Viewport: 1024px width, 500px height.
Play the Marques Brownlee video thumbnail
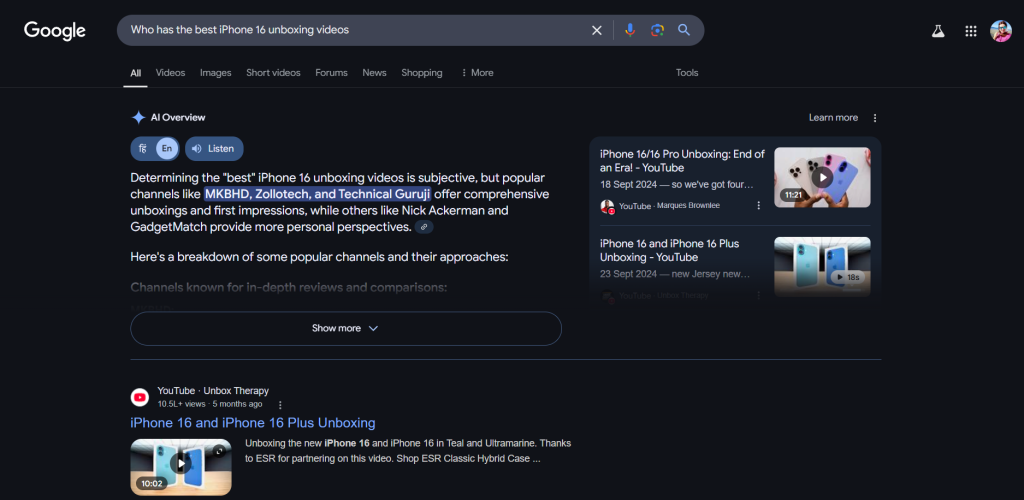[822, 177]
